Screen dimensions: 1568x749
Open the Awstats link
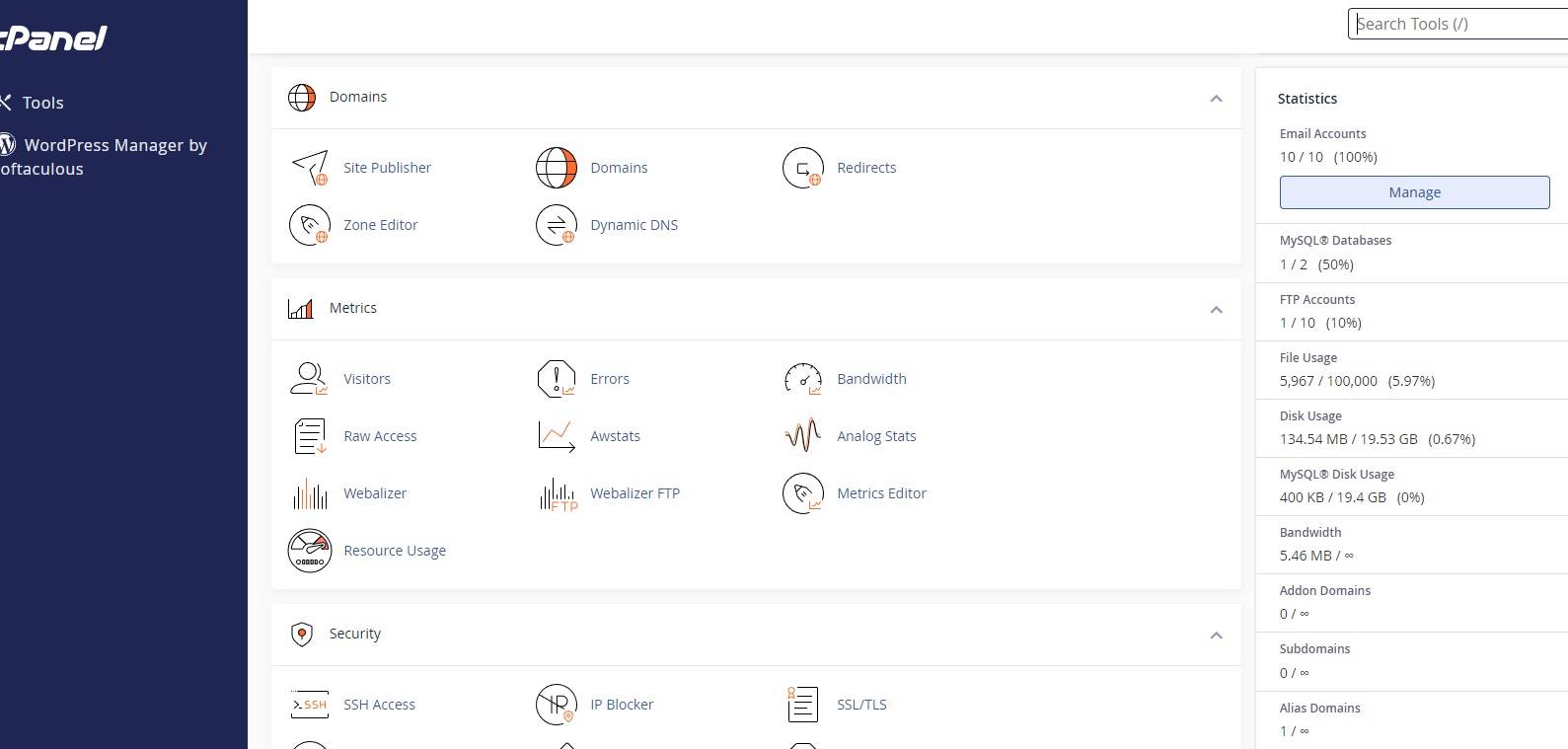615,436
